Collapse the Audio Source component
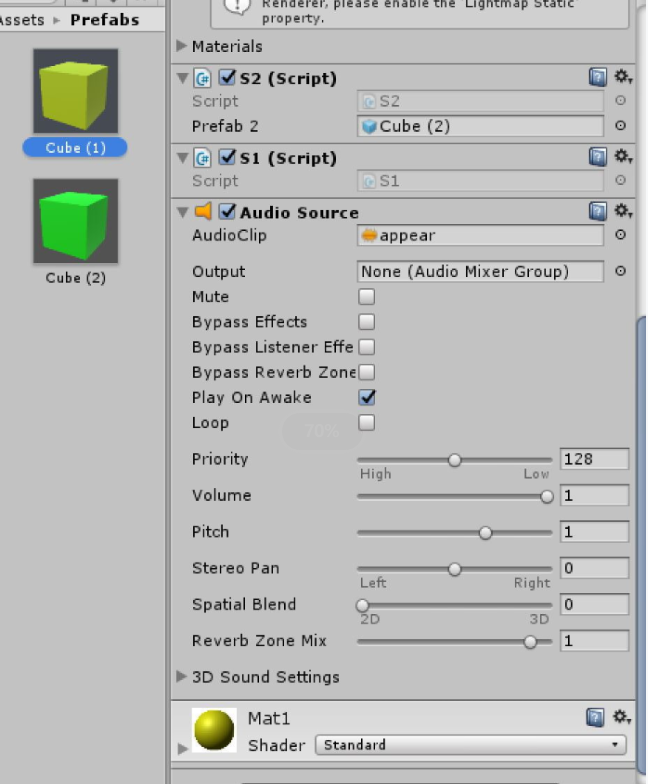 click(182, 212)
